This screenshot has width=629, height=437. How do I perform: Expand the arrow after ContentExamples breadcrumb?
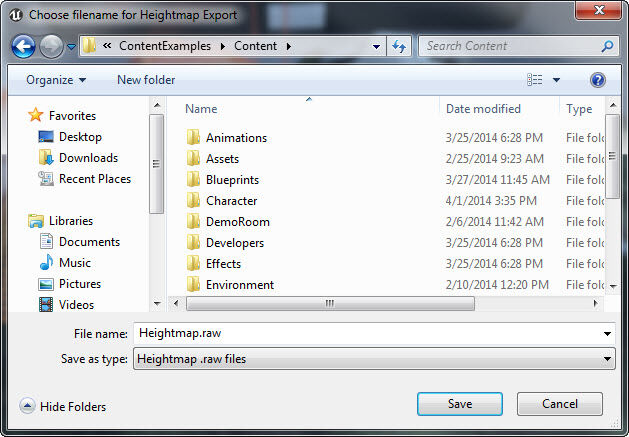pyautogui.click(x=223, y=47)
